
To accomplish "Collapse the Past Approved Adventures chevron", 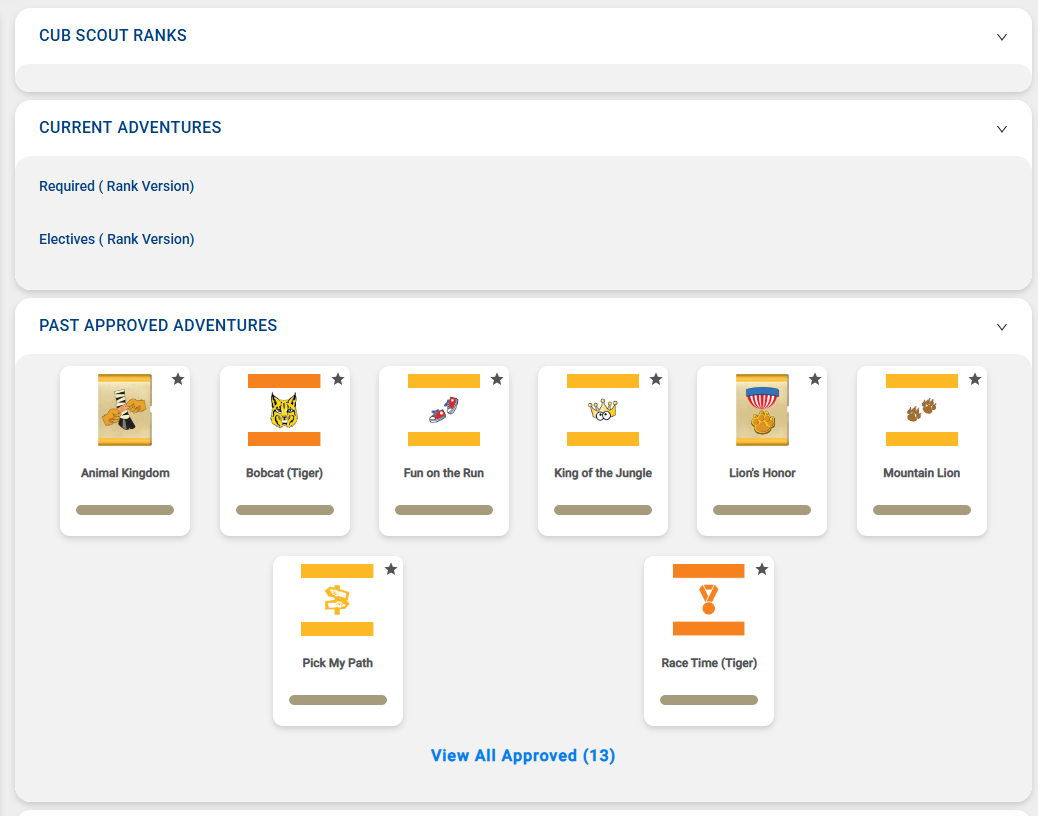I will click(1002, 327).
